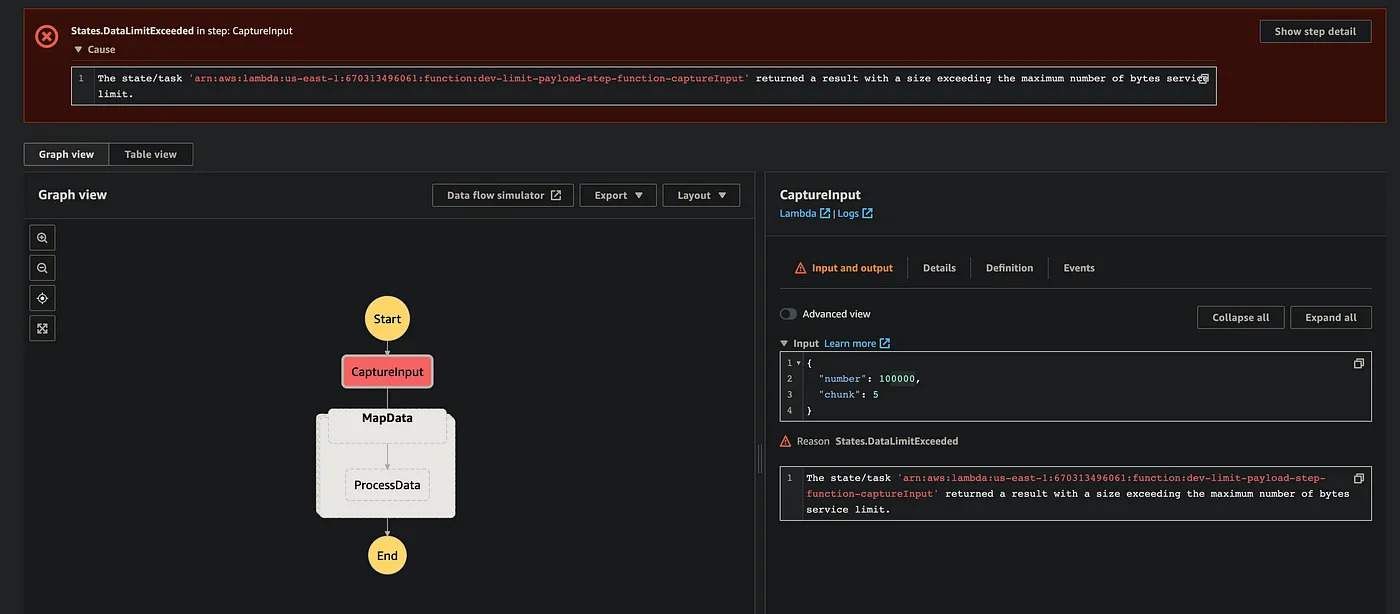Enable the Advanced view toggle
The height and width of the screenshot is (614, 1400).
click(x=789, y=314)
